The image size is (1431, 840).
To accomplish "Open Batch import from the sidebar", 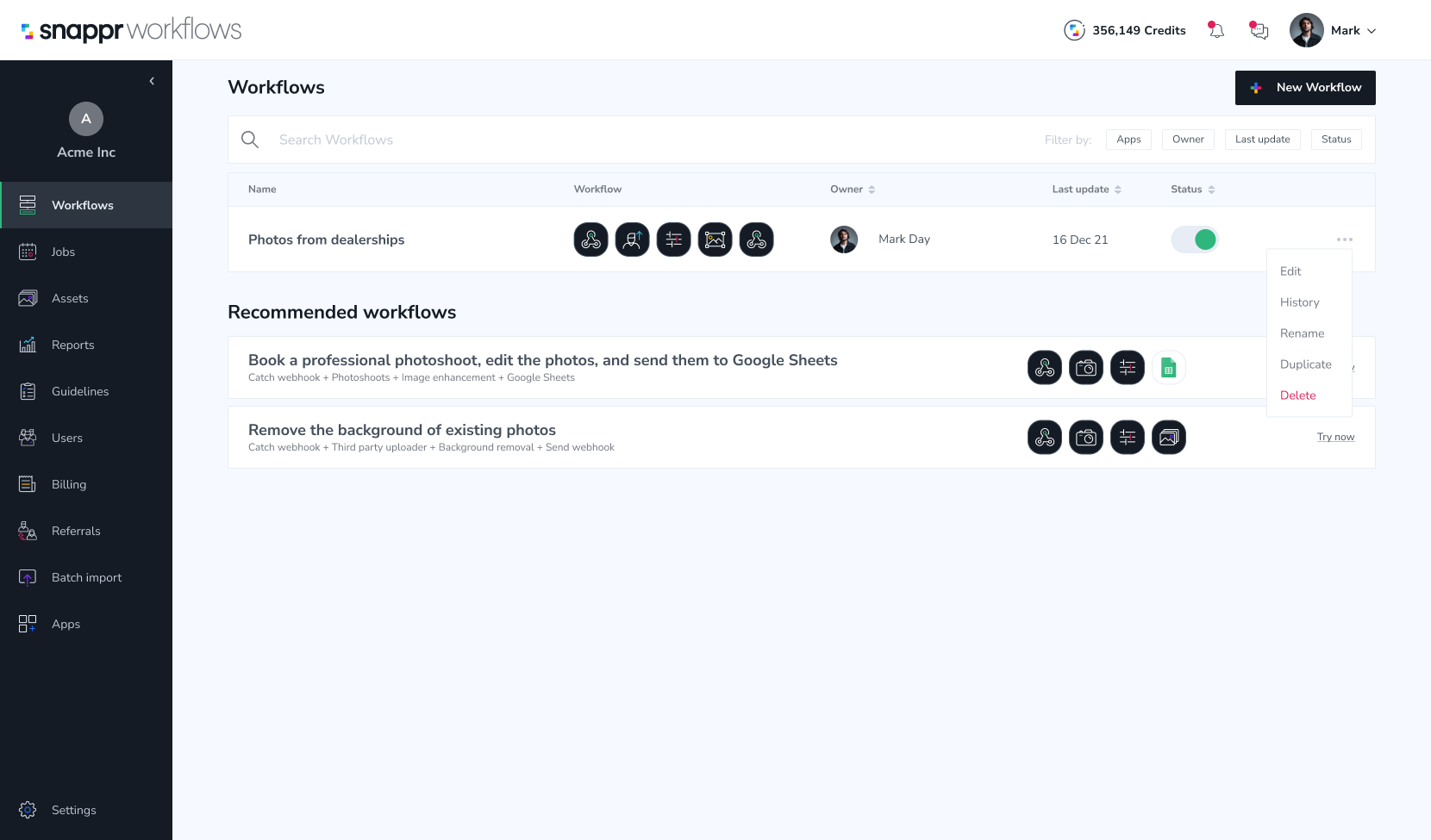I will pyautogui.click(x=86, y=577).
